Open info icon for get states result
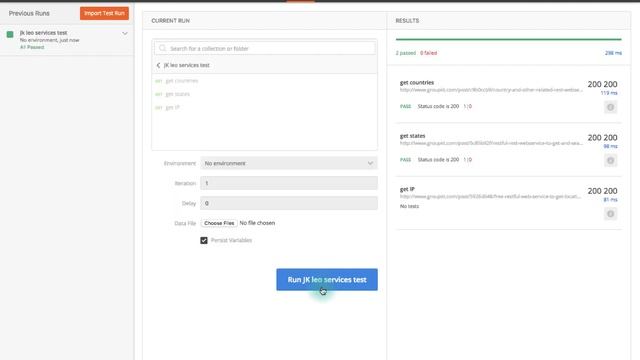This screenshot has width=640, height=360. pyautogui.click(x=610, y=160)
